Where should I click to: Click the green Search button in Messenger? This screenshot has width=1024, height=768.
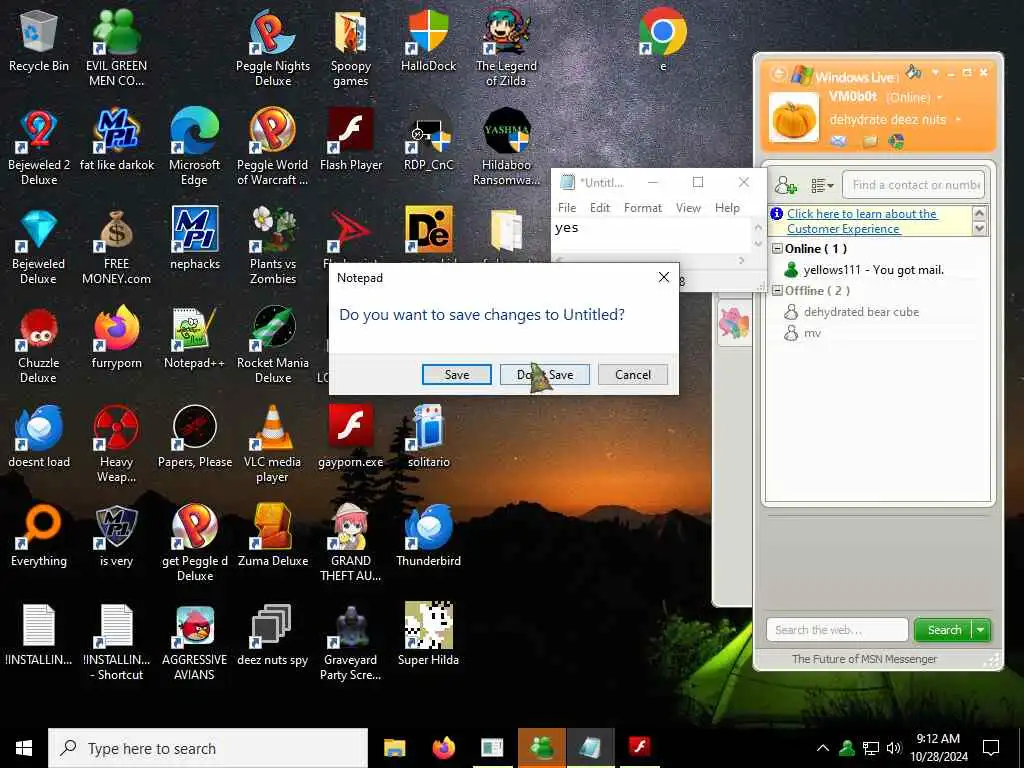944,630
